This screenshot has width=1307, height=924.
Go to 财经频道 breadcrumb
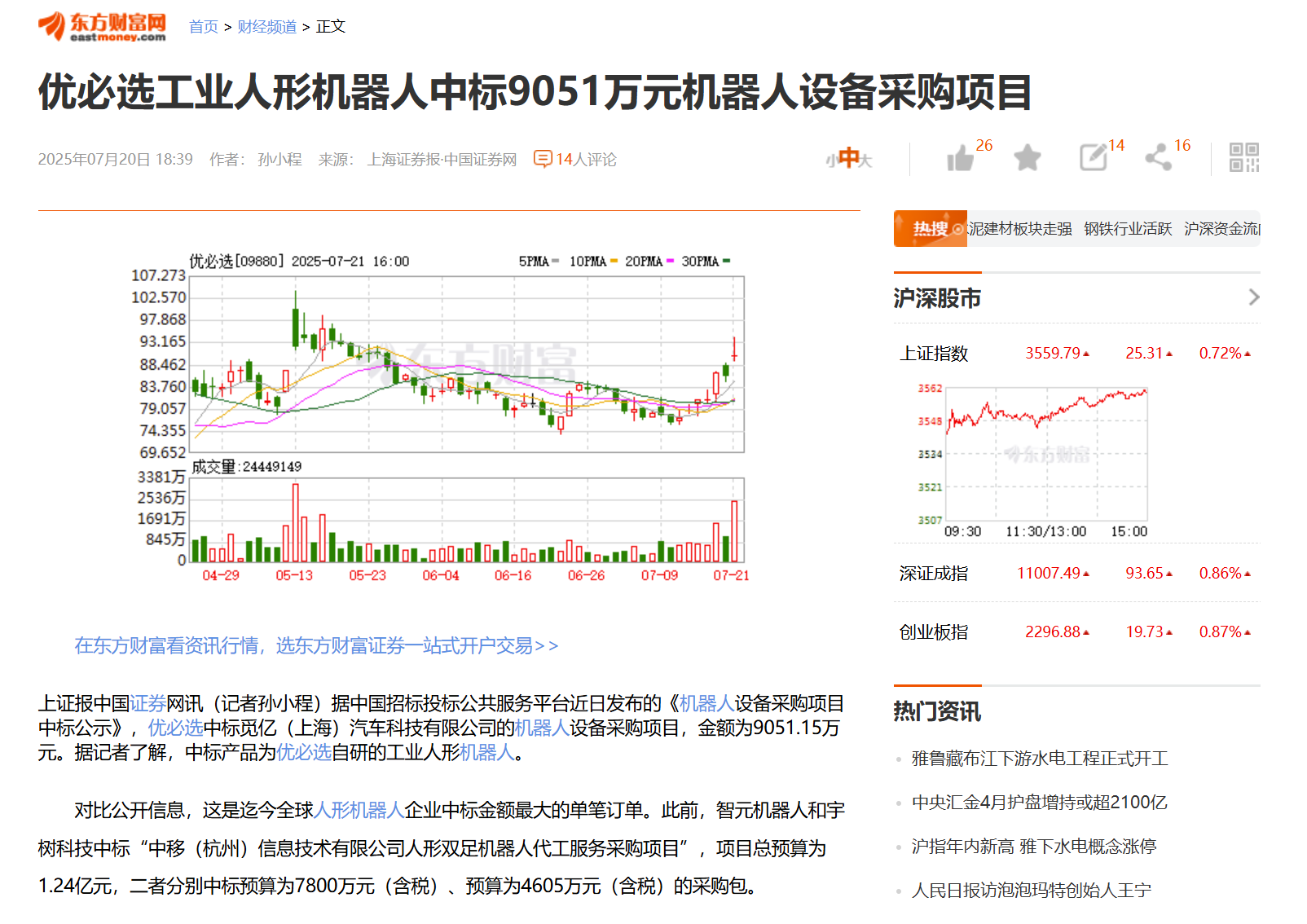(266, 27)
